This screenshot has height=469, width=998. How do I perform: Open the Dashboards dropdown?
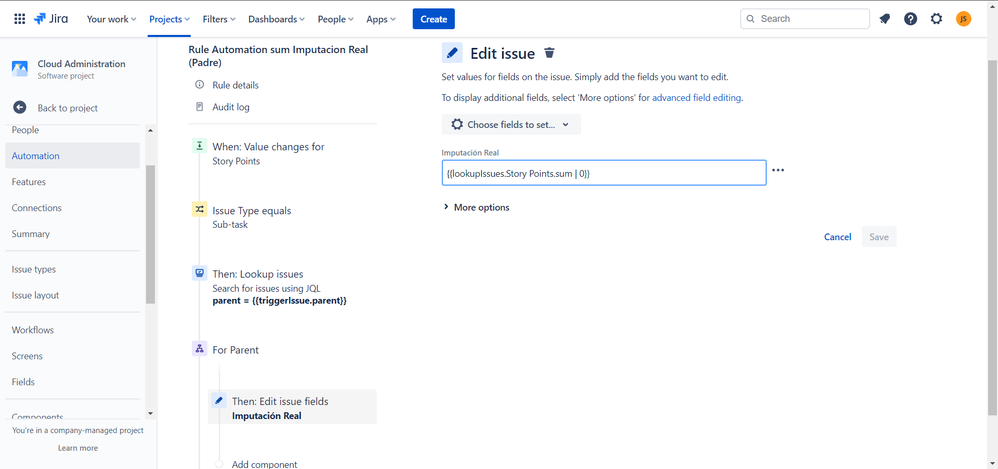point(276,19)
